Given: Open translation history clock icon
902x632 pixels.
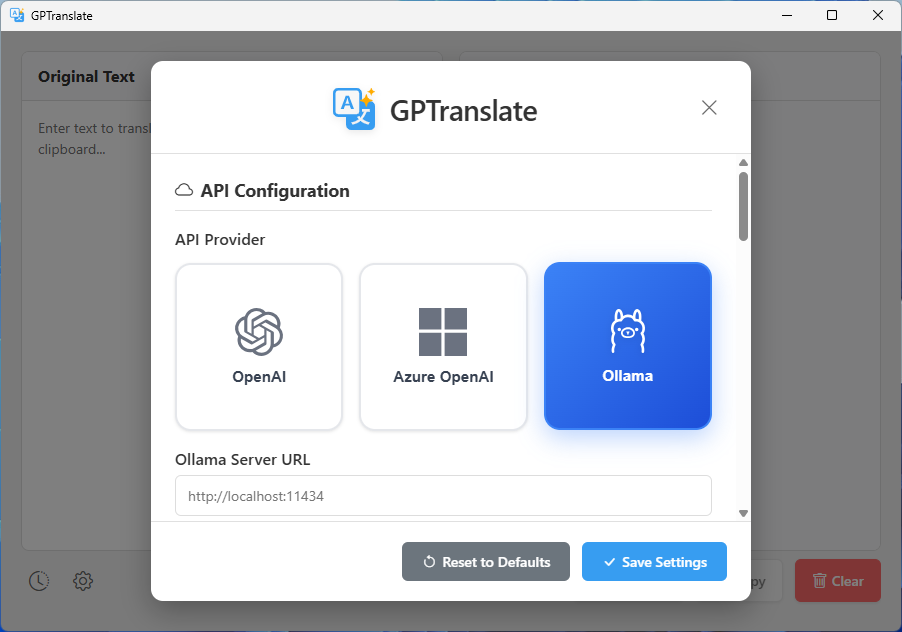Looking at the screenshot, I should [x=39, y=581].
